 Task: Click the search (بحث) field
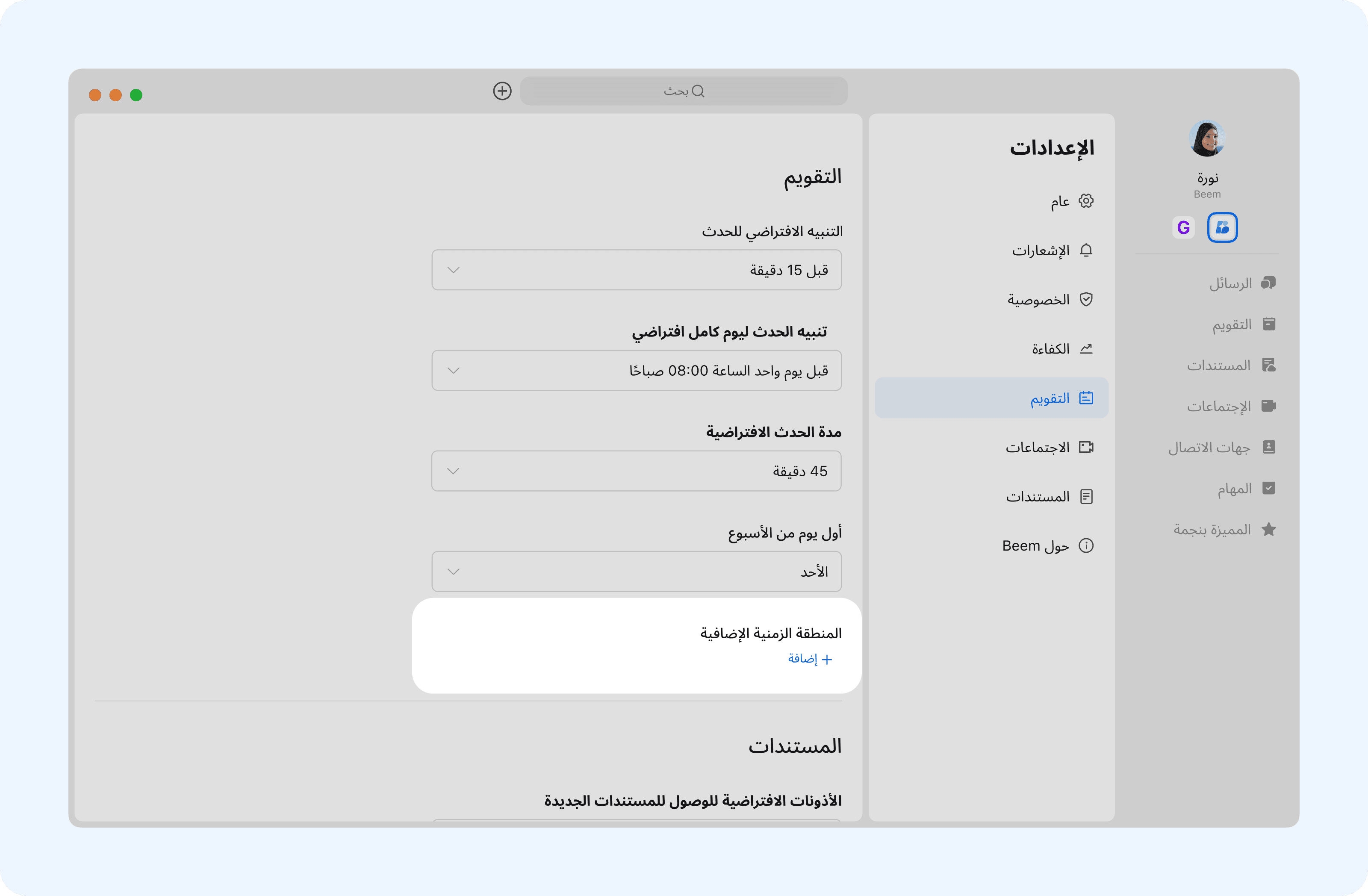click(x=684, y=91)
